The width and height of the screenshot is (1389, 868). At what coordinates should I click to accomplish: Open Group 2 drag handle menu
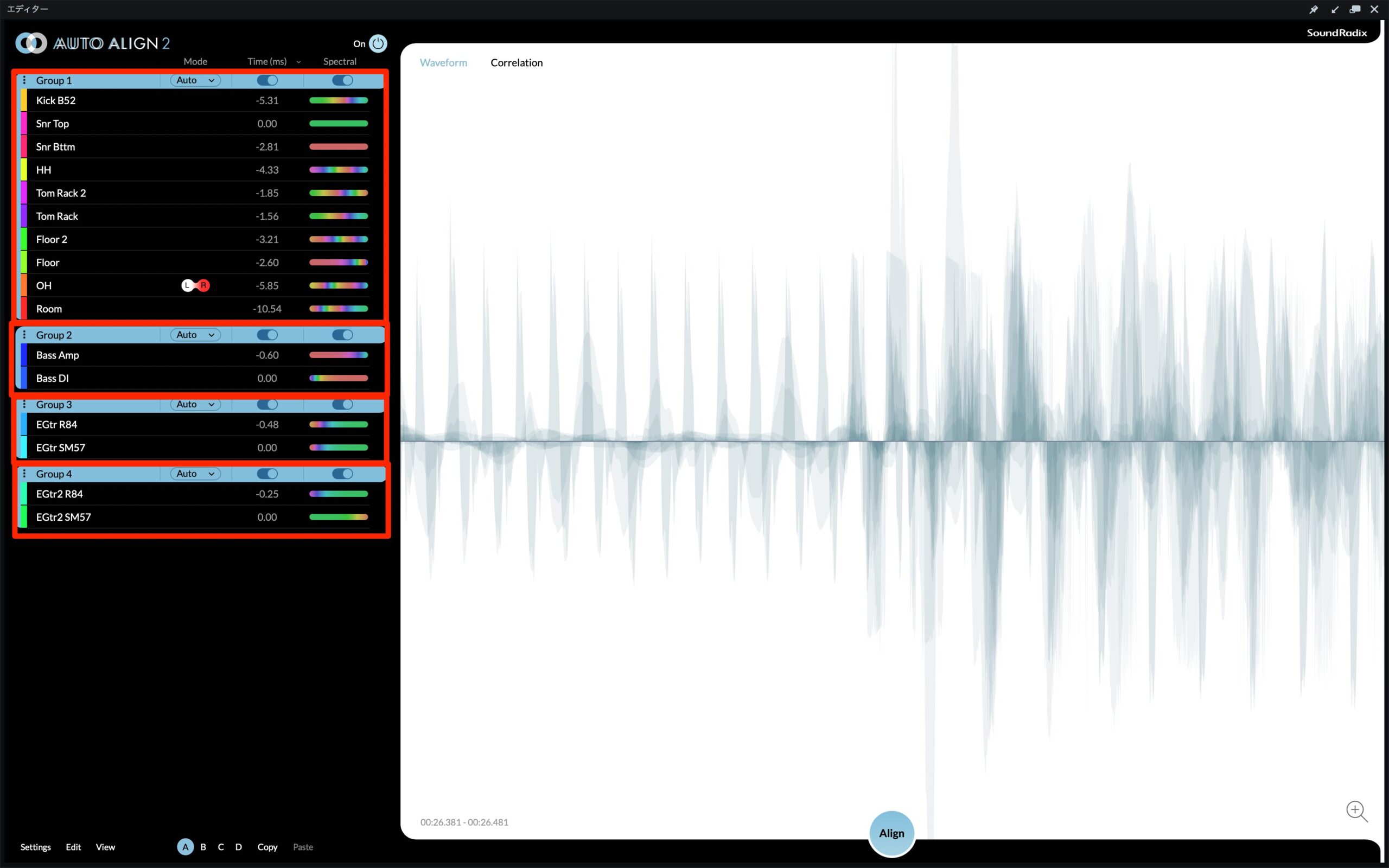pyautogui.click(x=24, y=335)
